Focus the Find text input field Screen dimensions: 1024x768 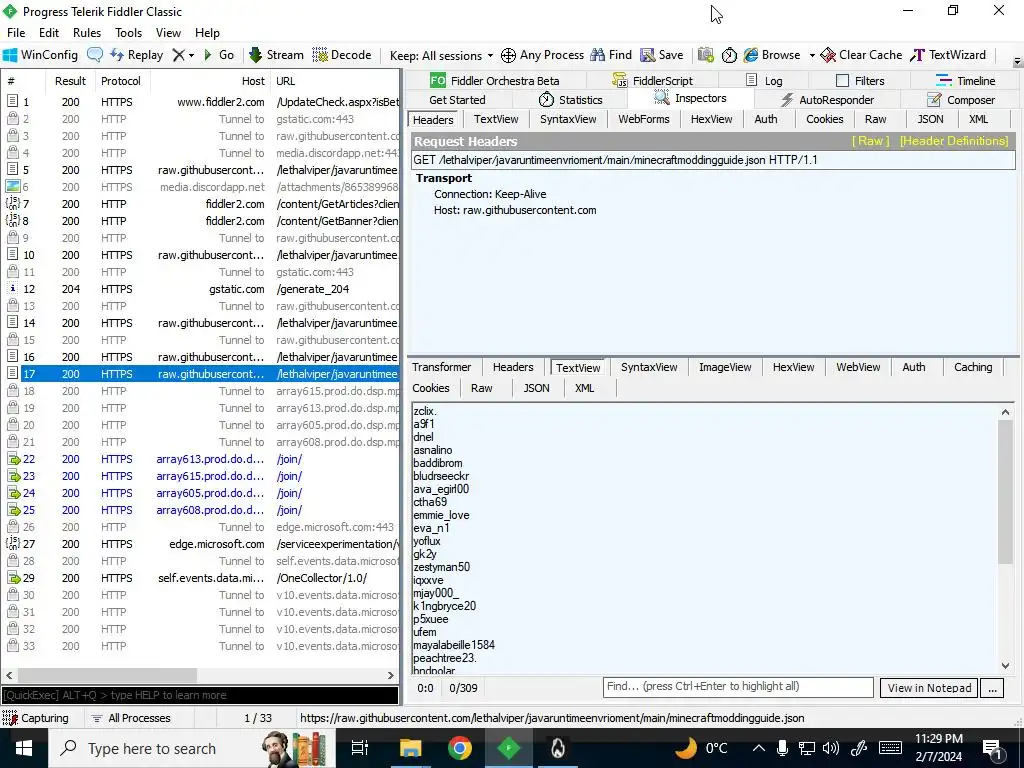(738, 687)
